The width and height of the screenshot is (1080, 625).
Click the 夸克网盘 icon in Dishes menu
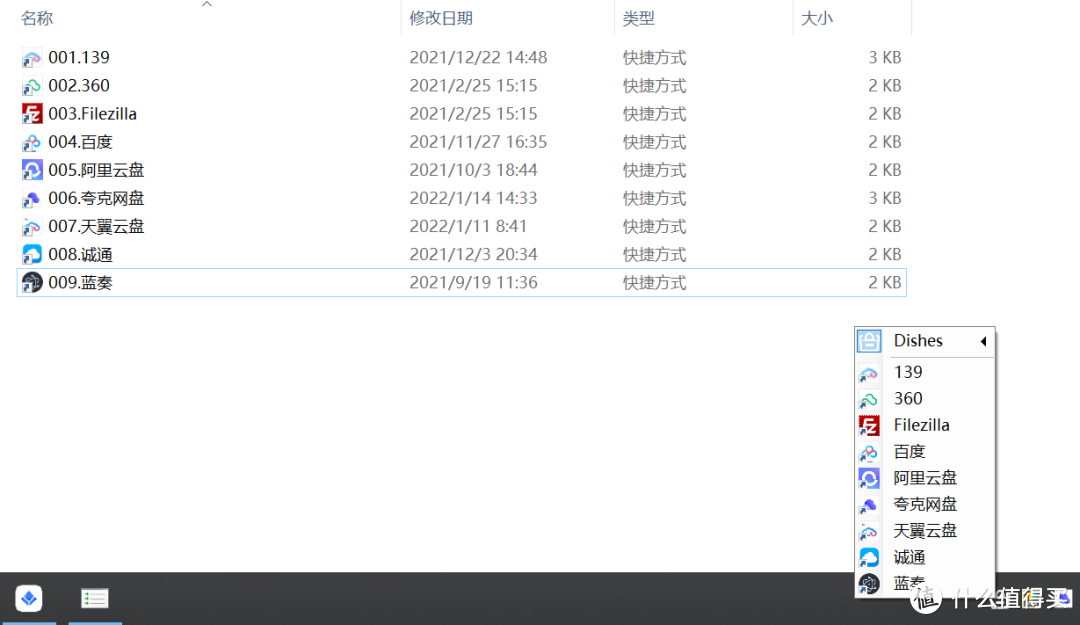click(x=869, y=505)
